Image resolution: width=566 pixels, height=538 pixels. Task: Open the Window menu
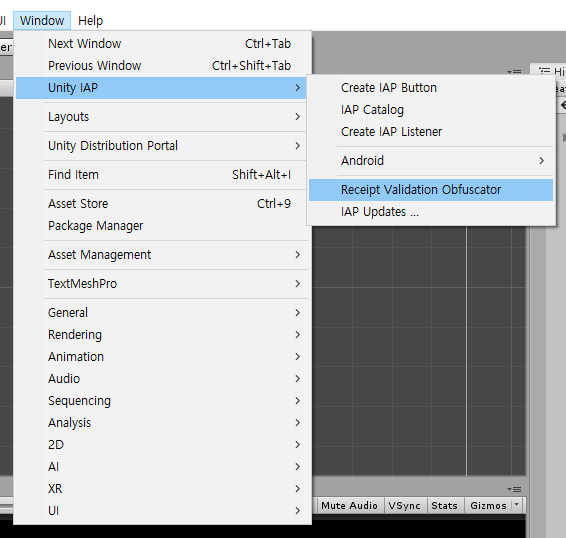pyautogui.click(x=42, y=21)
